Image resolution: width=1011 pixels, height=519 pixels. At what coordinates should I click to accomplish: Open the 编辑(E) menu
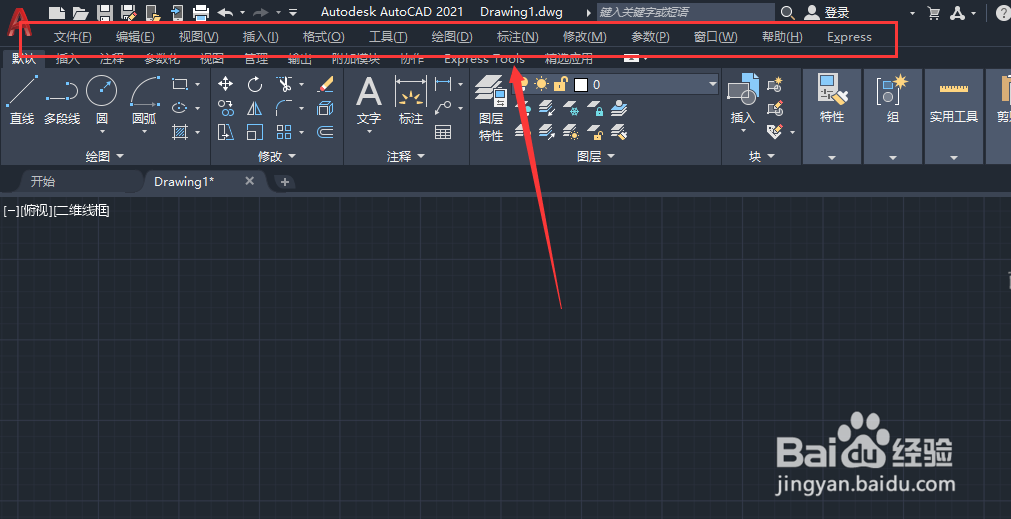point(135,37)
